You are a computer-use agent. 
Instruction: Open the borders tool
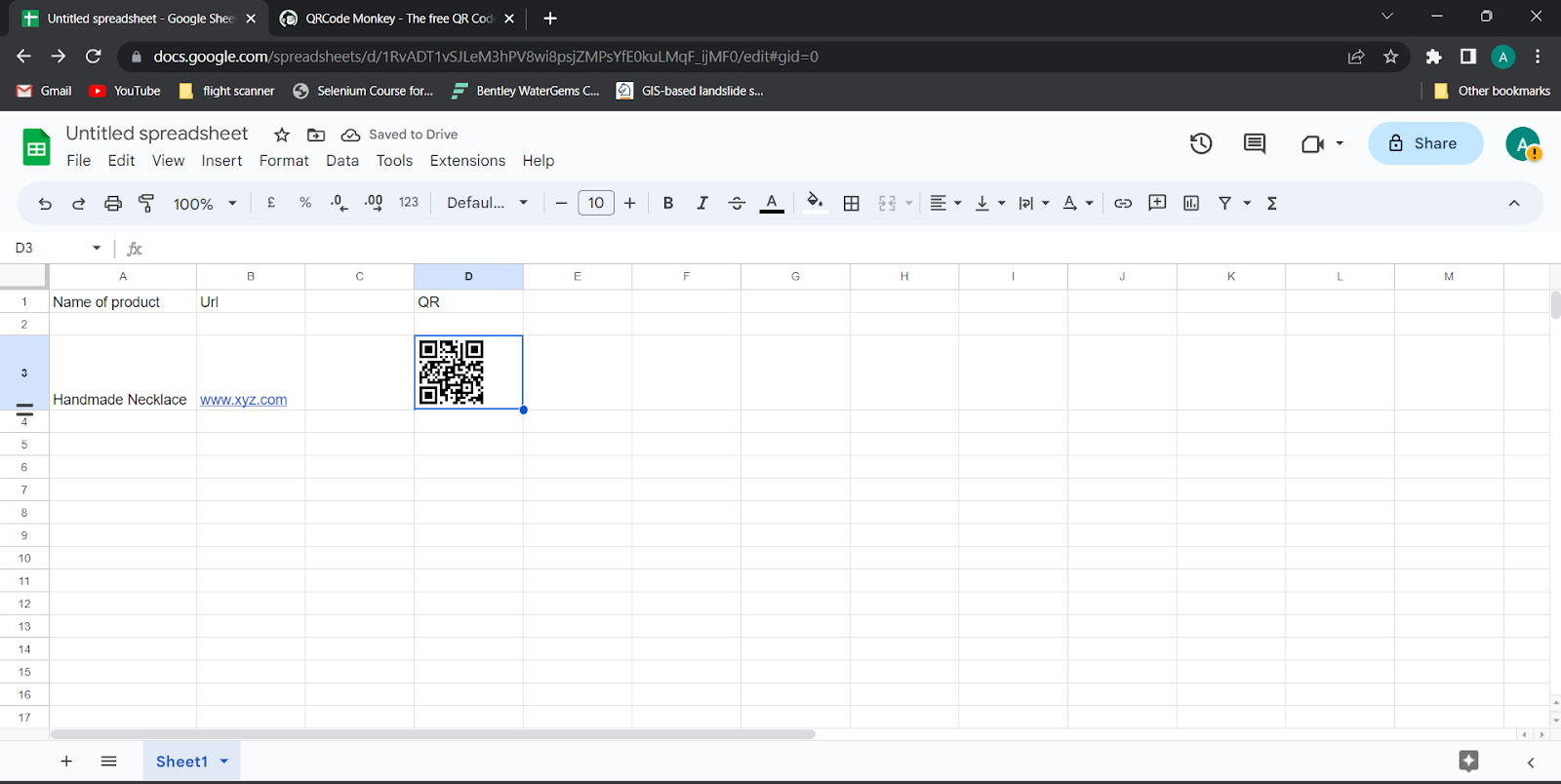click(852, 203)
